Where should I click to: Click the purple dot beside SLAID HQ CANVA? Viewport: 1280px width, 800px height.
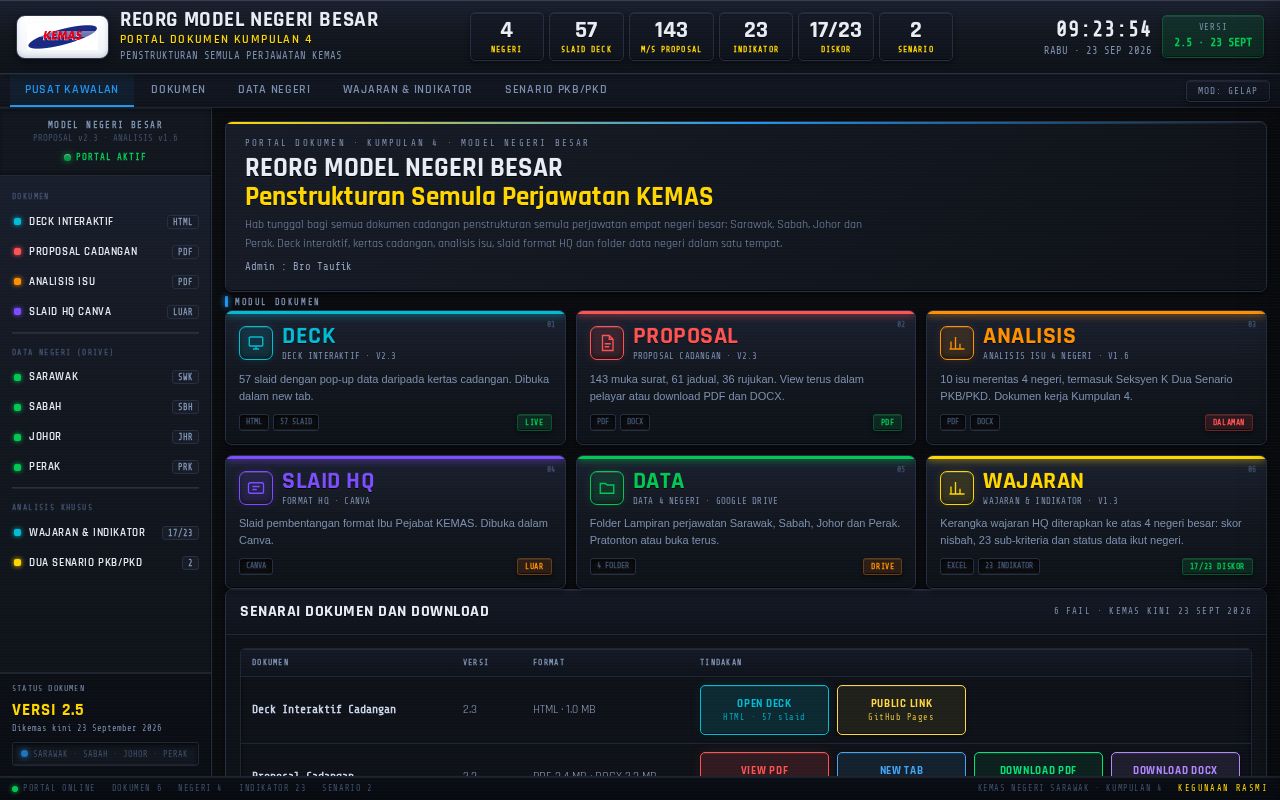click(x=17, y=312)
